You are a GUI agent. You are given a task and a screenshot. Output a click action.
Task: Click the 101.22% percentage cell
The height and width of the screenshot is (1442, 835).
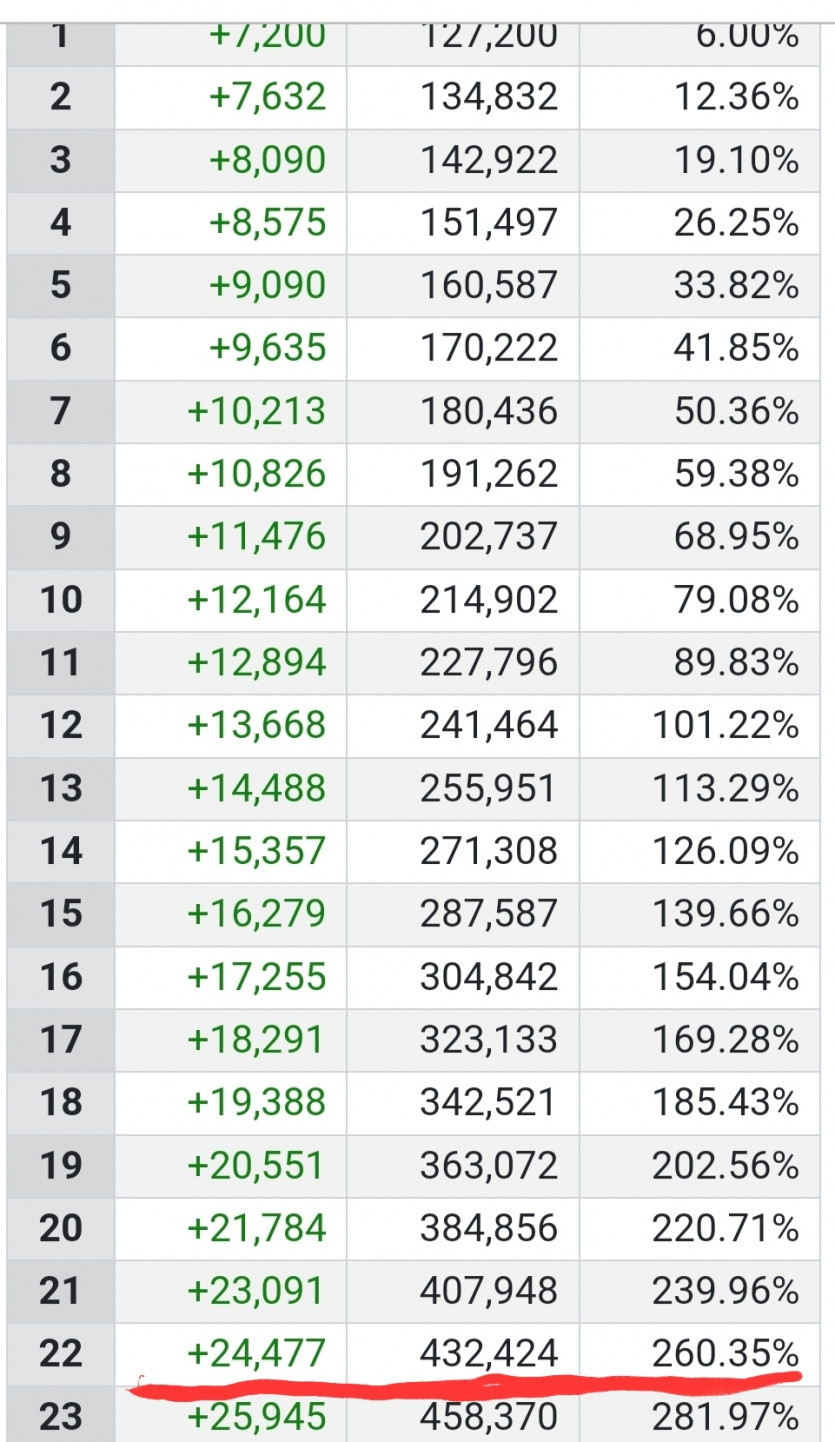pos(699,725)
